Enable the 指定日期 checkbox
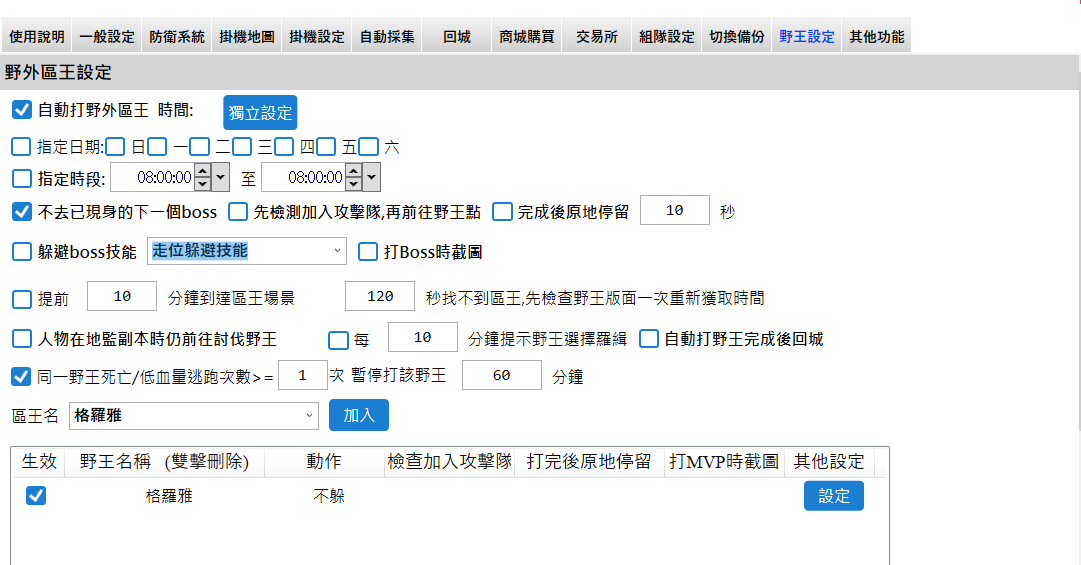 (21, 147)
